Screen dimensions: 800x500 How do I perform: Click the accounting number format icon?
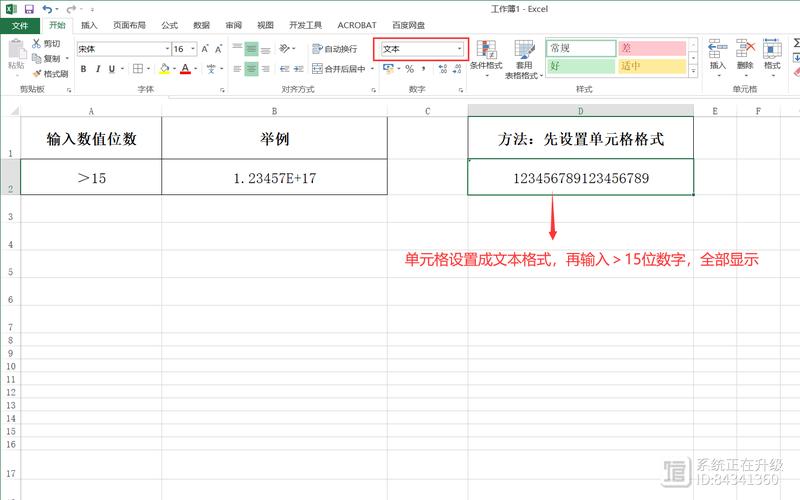[388, 68]
